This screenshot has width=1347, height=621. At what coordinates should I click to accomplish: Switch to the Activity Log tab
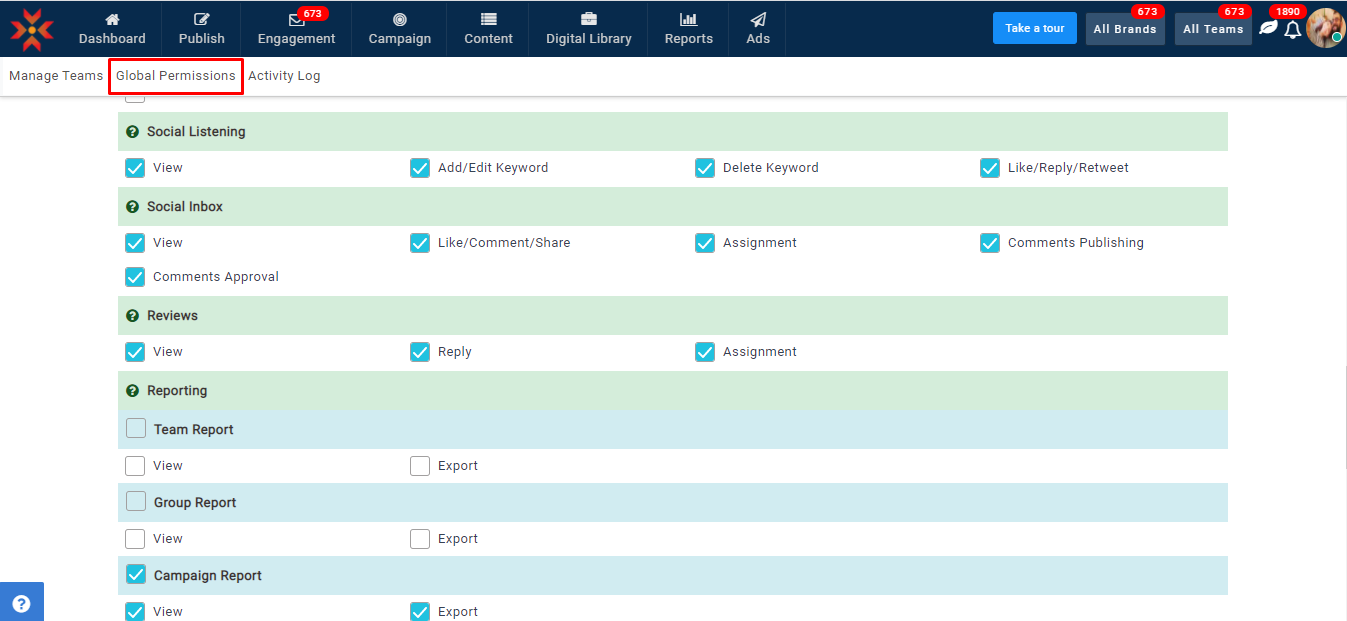[284, 76]
